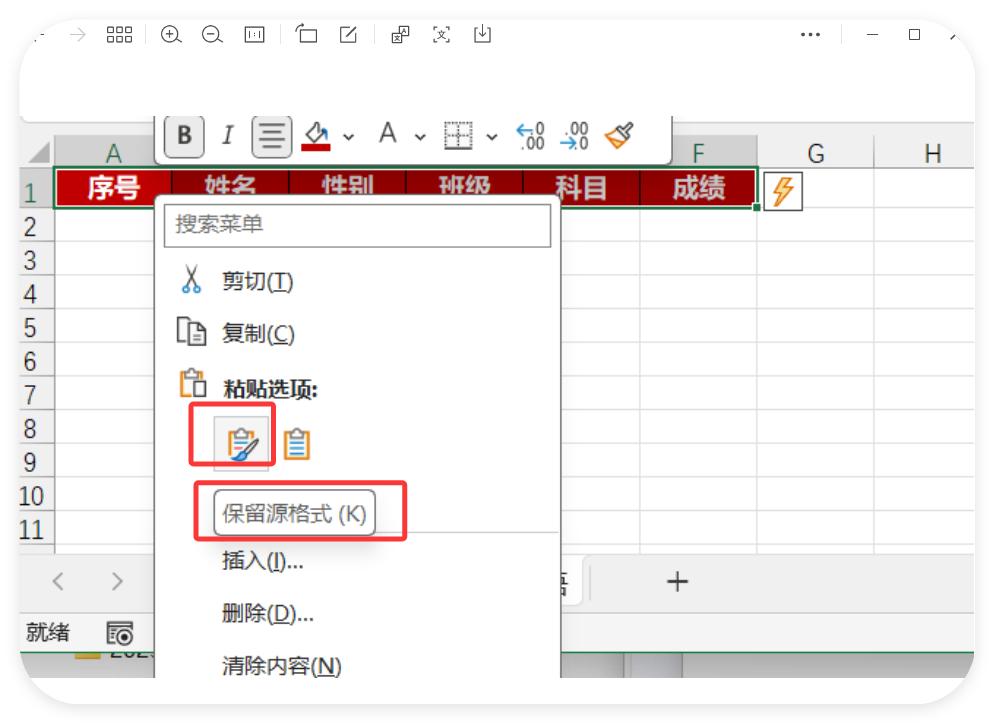Screen dimensions: 994x723
Task: Toggle Bold in the mini toolbar
Action: pos(184,135)
